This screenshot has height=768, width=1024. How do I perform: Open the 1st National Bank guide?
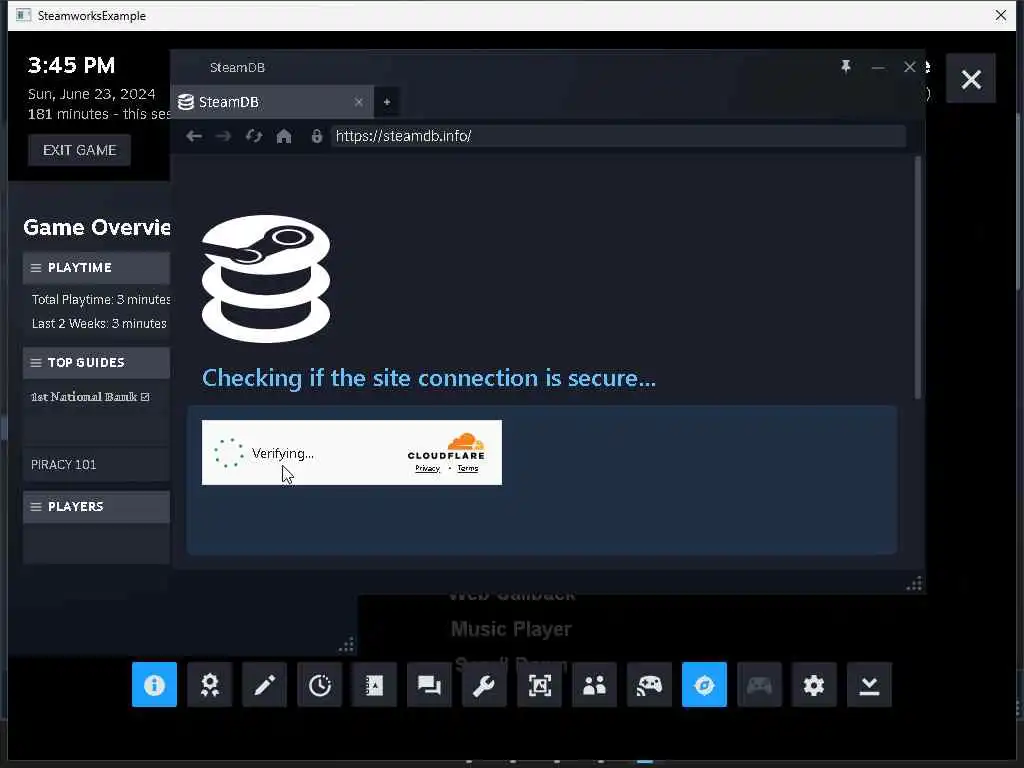pyautogui.click(x=90, y=397)
